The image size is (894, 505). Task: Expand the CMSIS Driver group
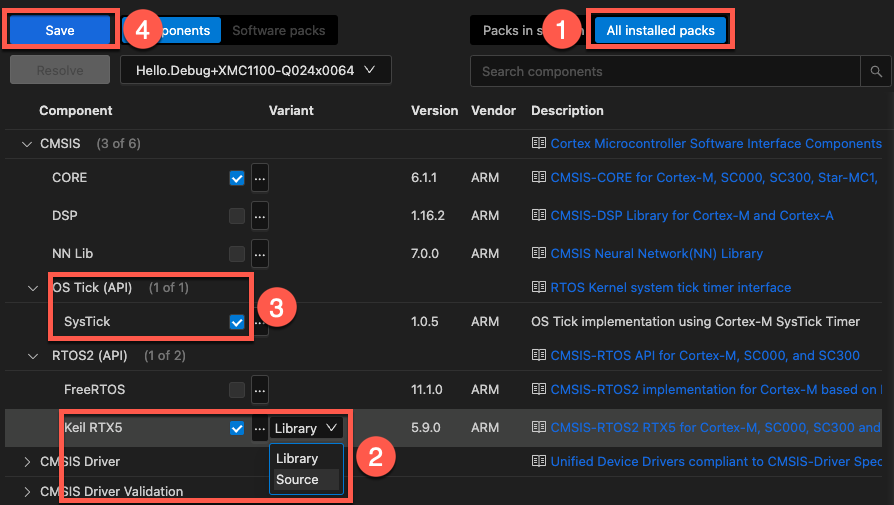[26, 461]
